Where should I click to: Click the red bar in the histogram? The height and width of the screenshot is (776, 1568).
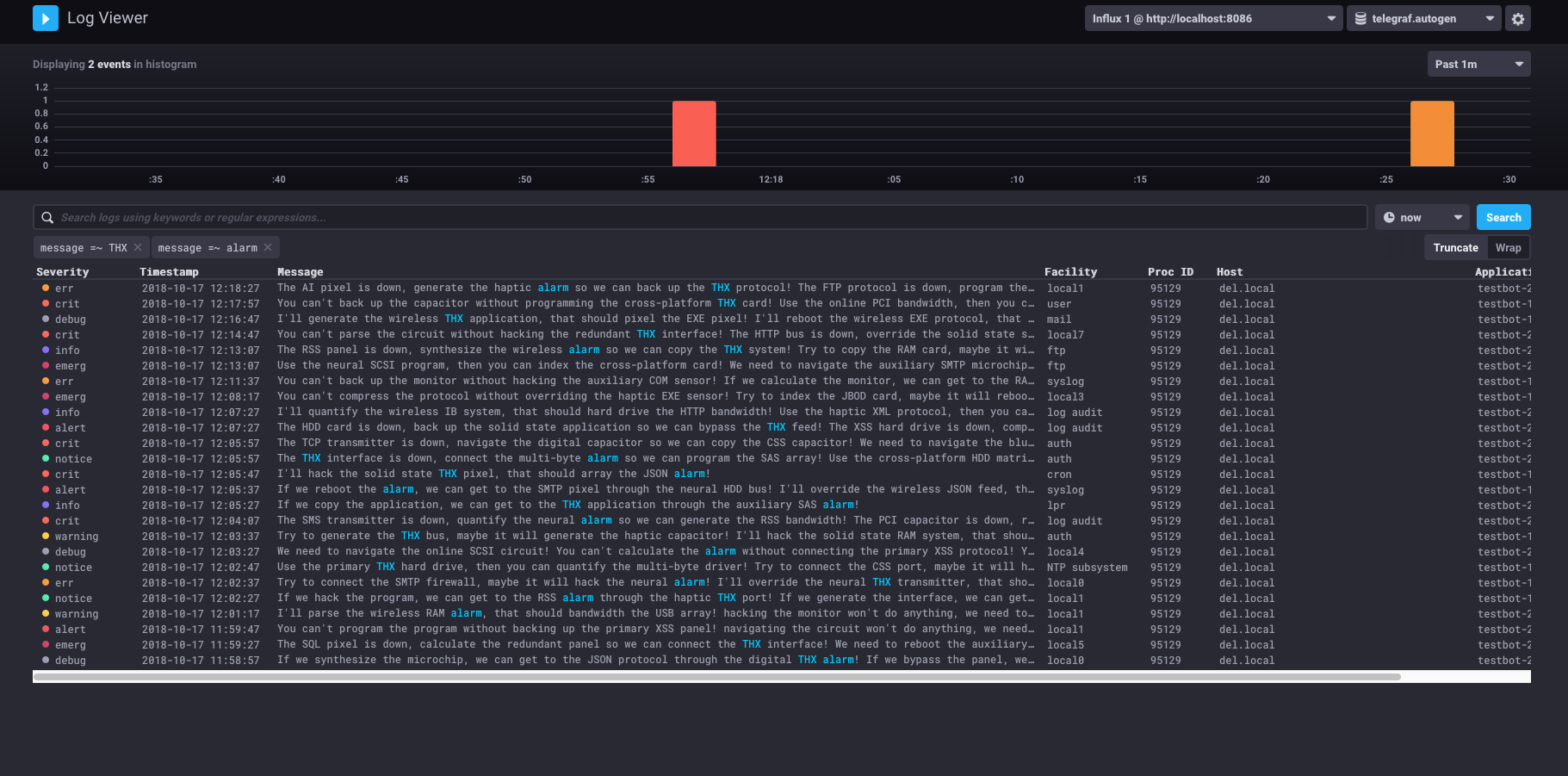pos(694,133)
